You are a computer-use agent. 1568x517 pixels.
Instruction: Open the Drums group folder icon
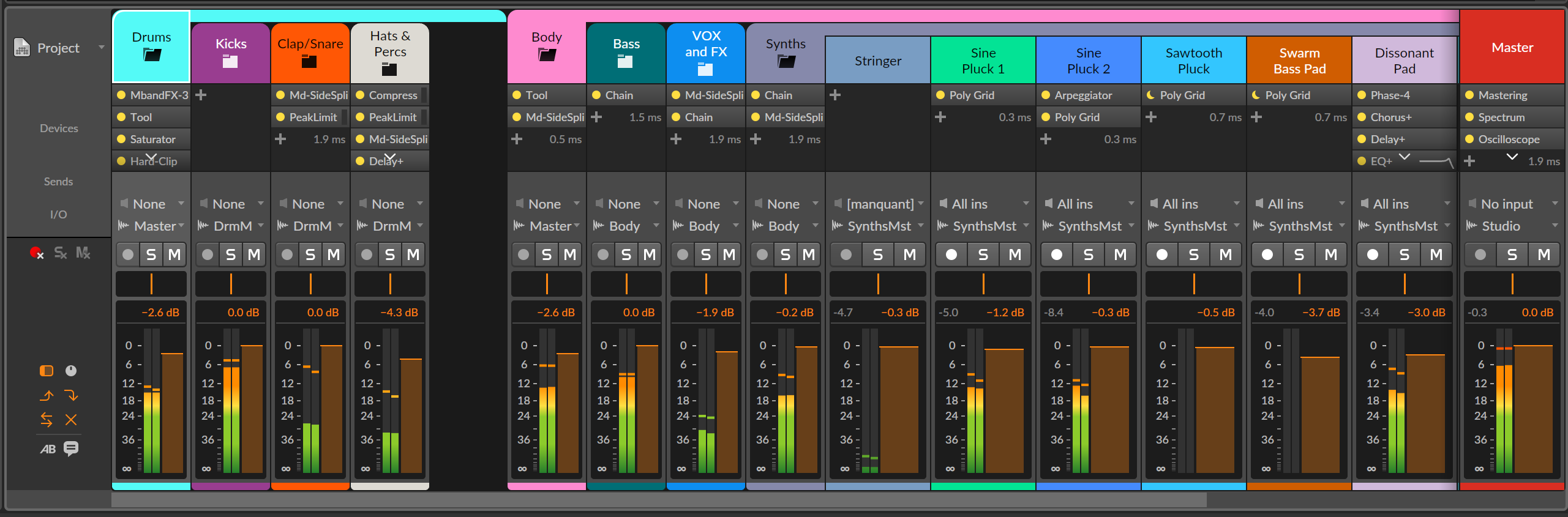[x=152, y=55]
